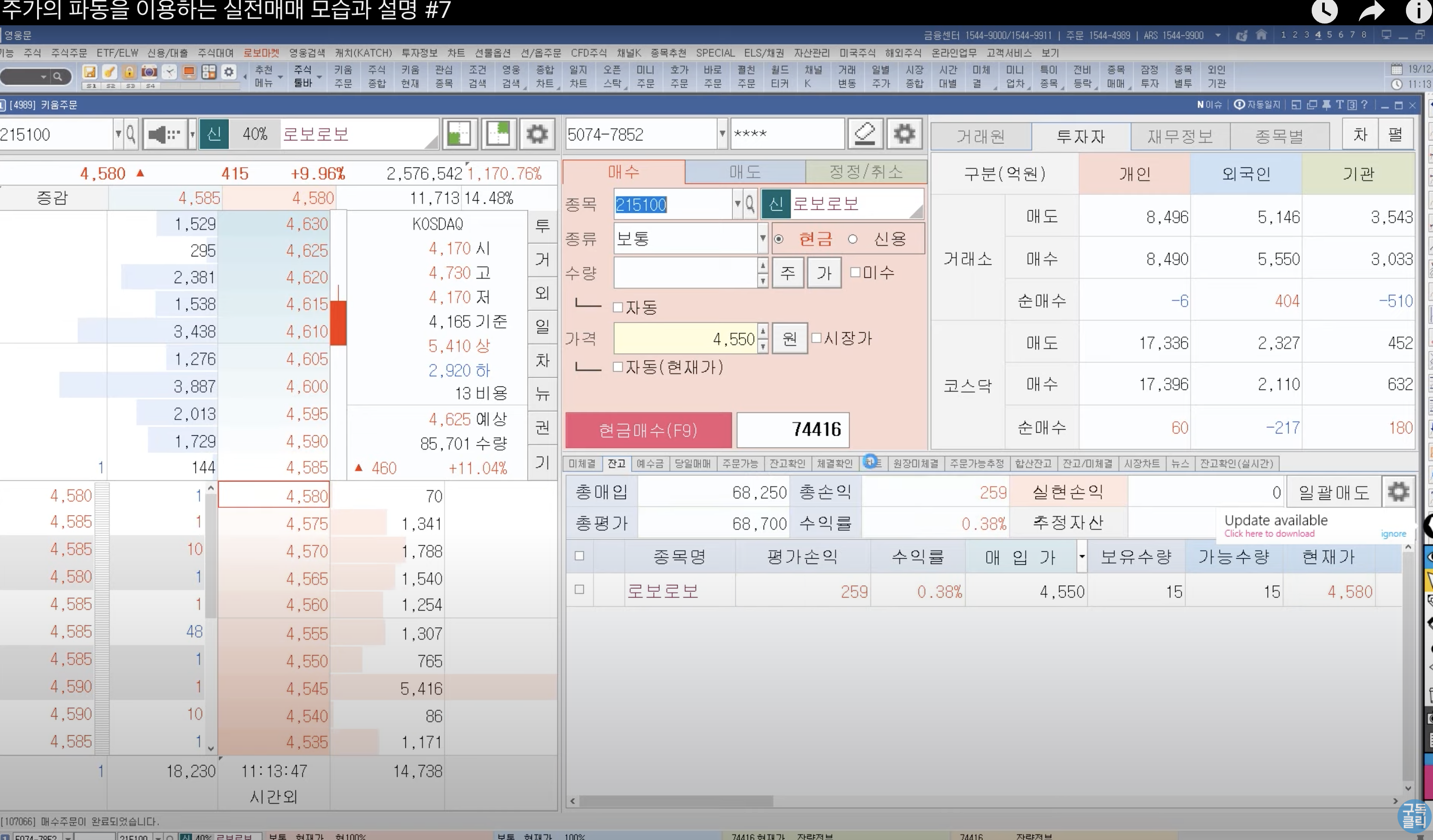Expand the 매입가 column dropdown arrow

coord(1082,557)
